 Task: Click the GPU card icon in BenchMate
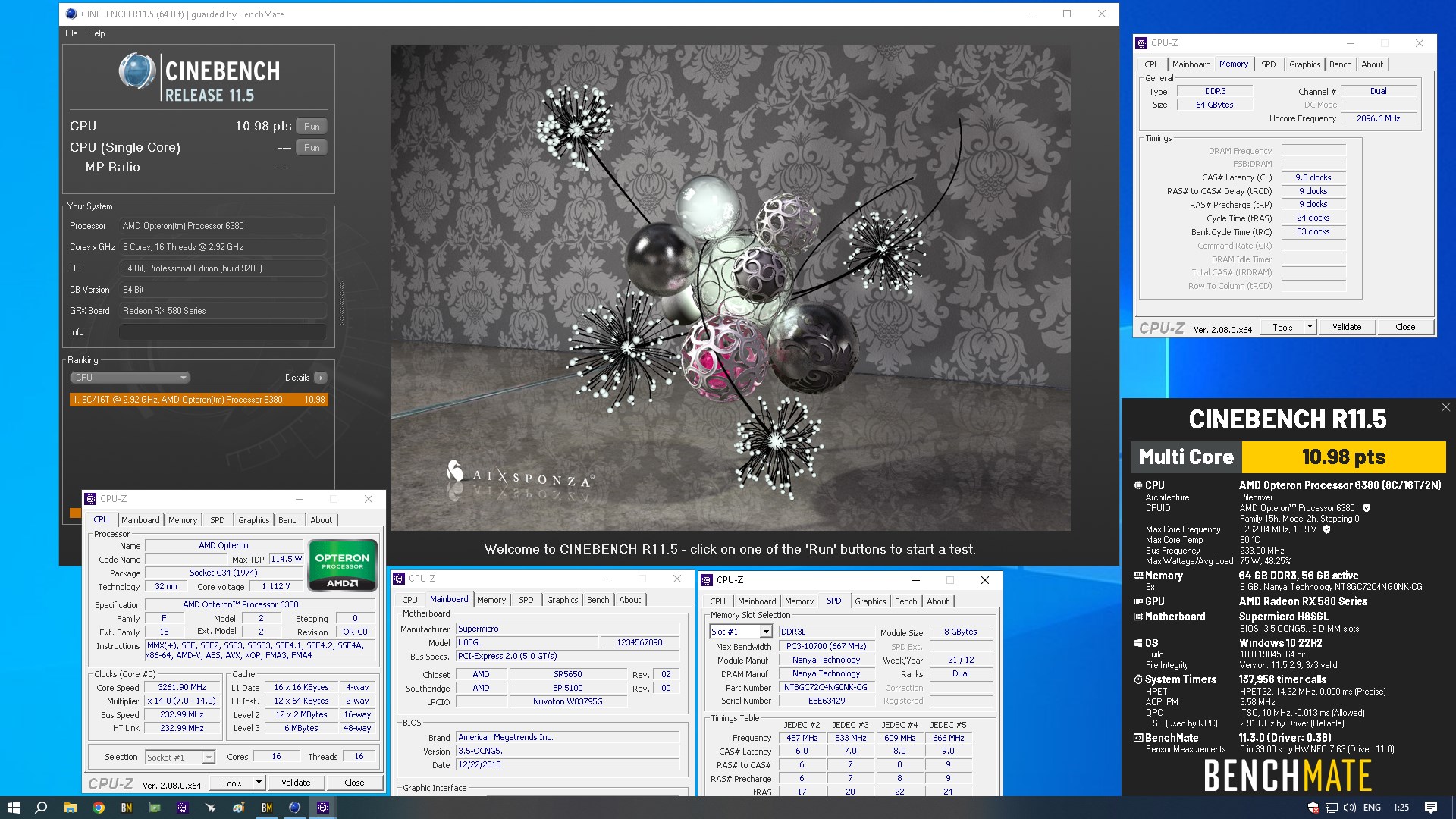pyautogui.click(x=1138, y=601)
